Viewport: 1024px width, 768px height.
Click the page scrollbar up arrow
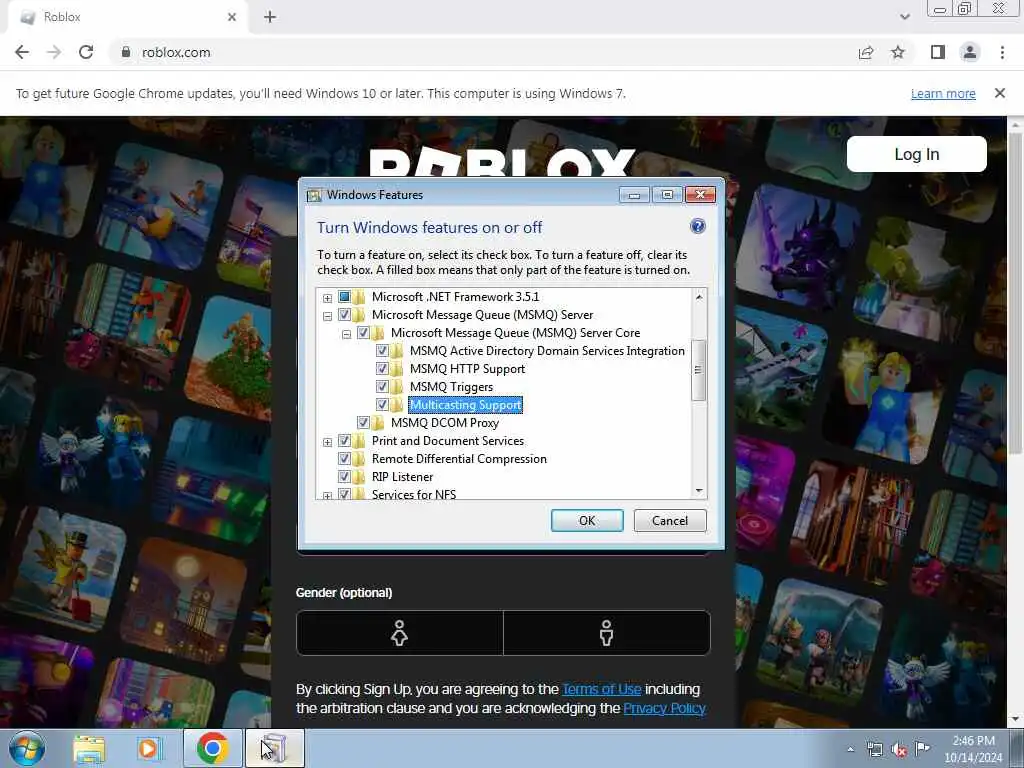(x=1016, y=123)
